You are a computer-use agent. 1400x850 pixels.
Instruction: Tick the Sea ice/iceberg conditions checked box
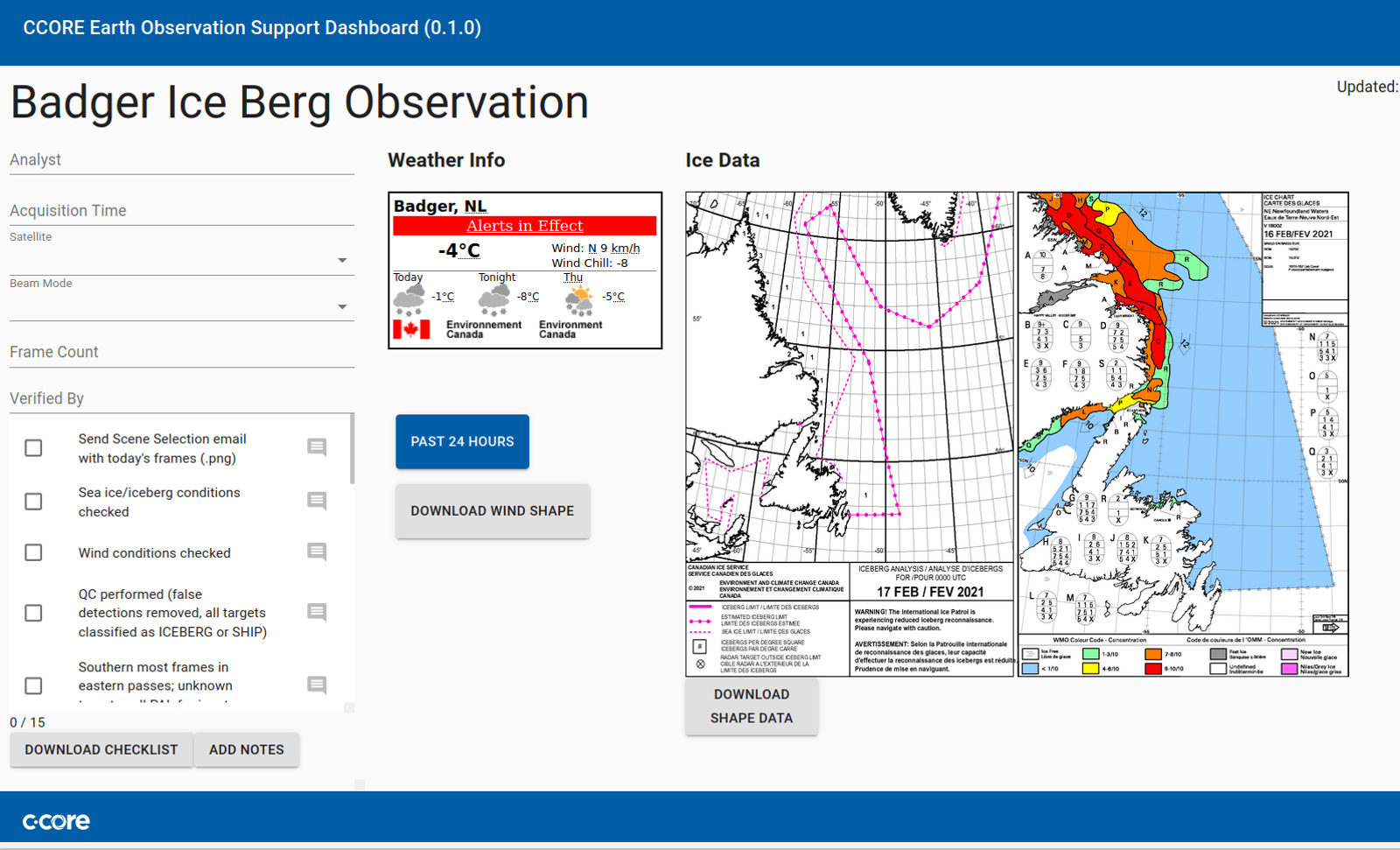pyautogui.click(x=32, y=501)
